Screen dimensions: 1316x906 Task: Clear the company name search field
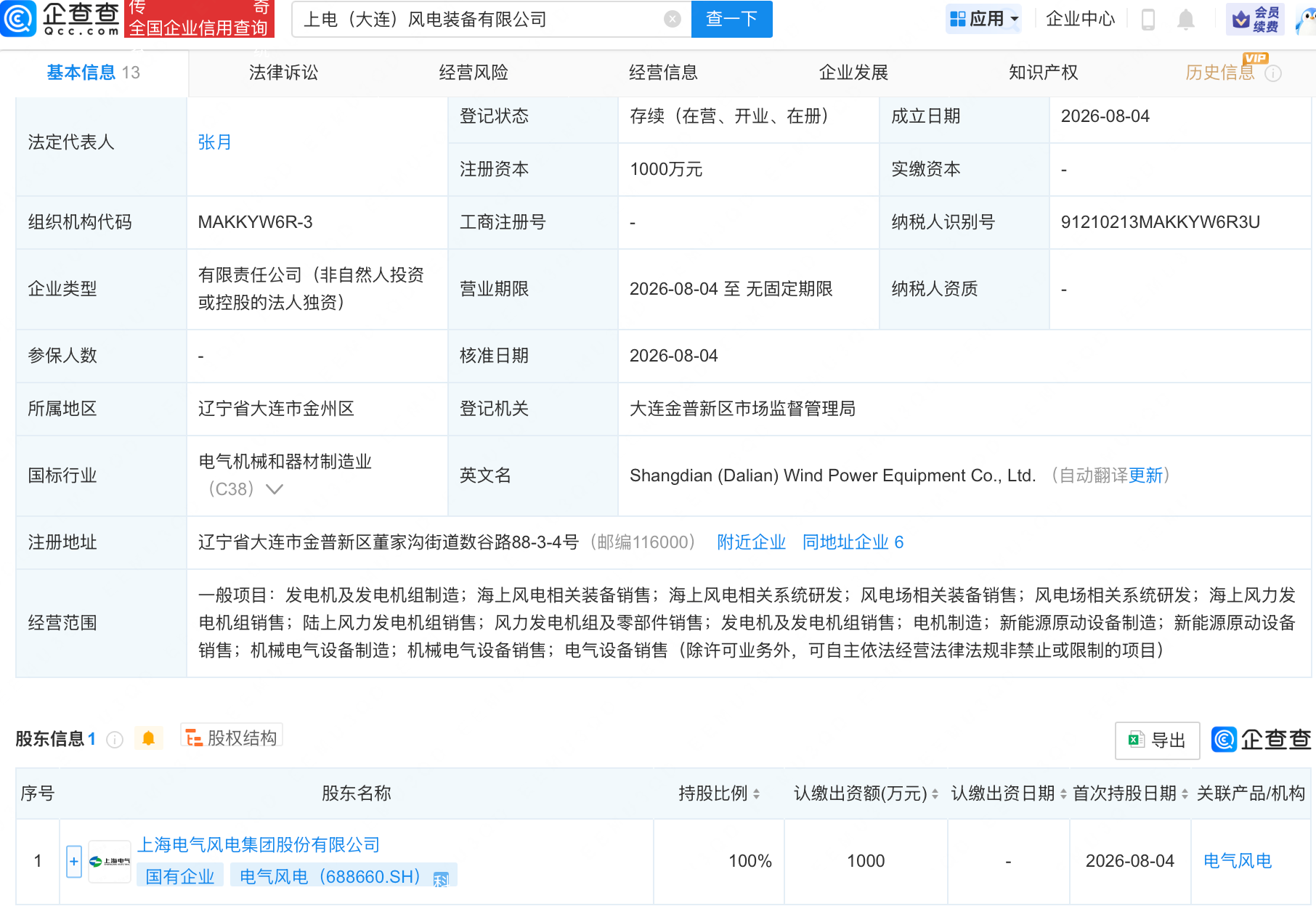point(673,19)
